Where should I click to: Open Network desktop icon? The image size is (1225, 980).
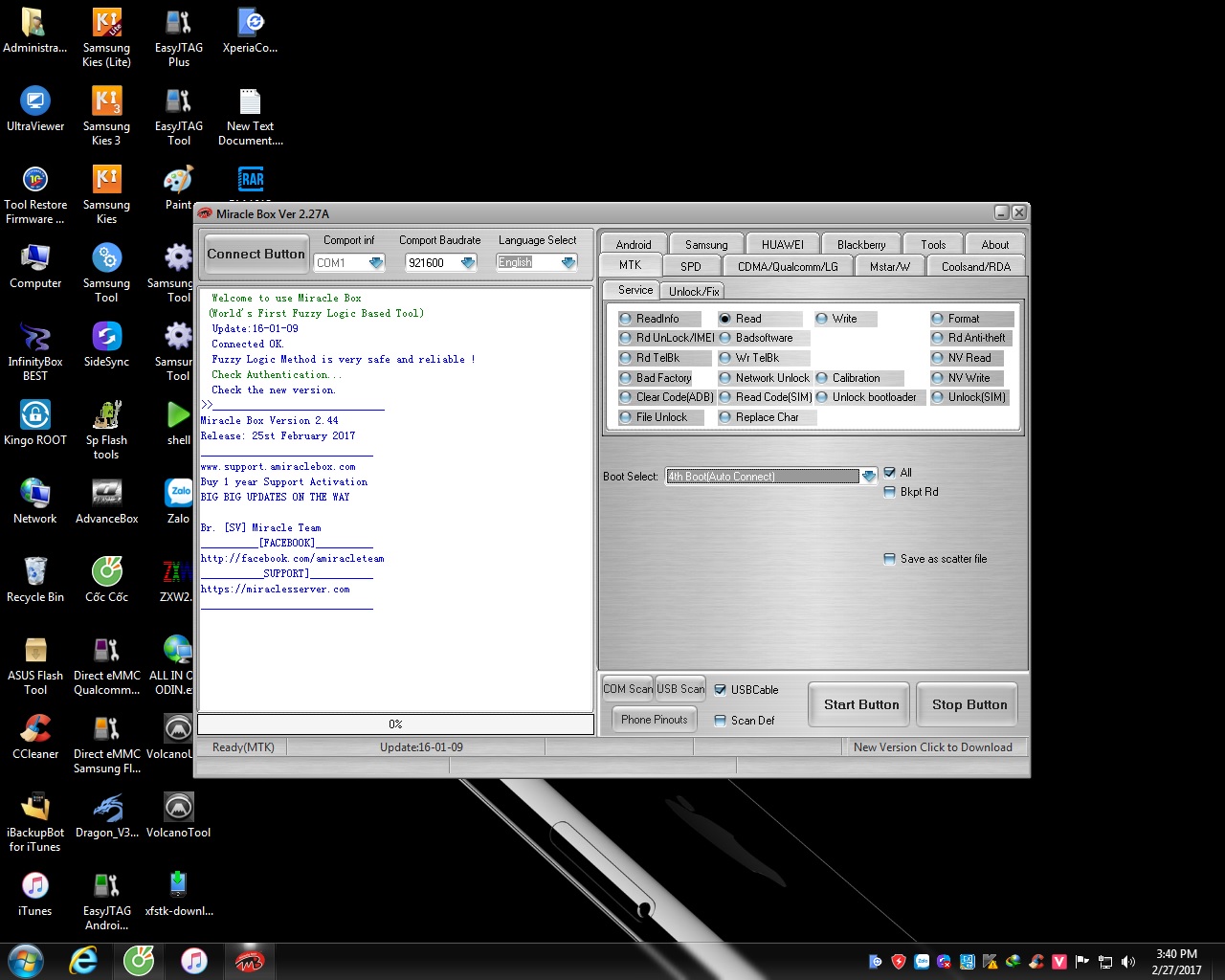point(35,501)
